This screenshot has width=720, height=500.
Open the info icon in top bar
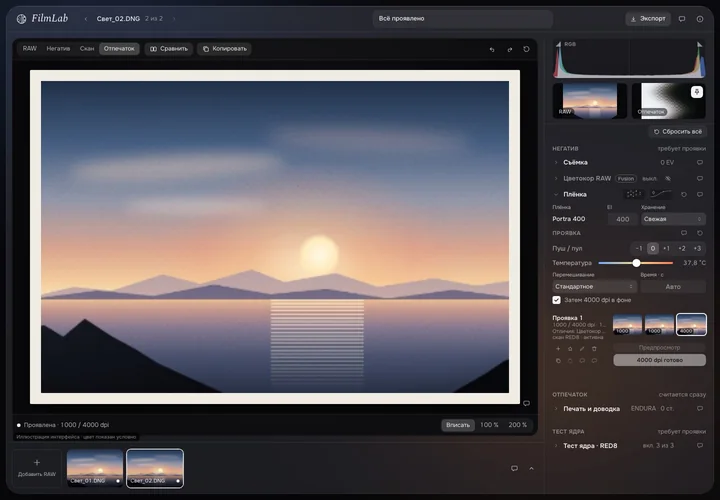click(x=700, y=19)
